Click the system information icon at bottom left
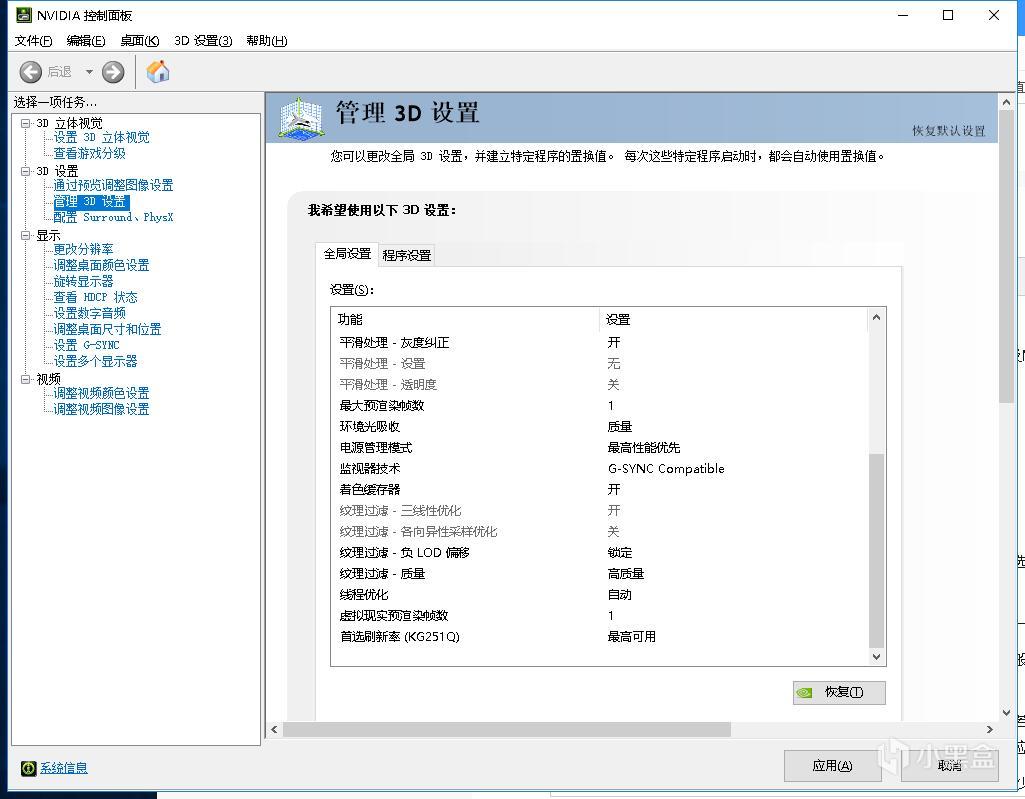The image size is (1025, 799). pos(28,768)
